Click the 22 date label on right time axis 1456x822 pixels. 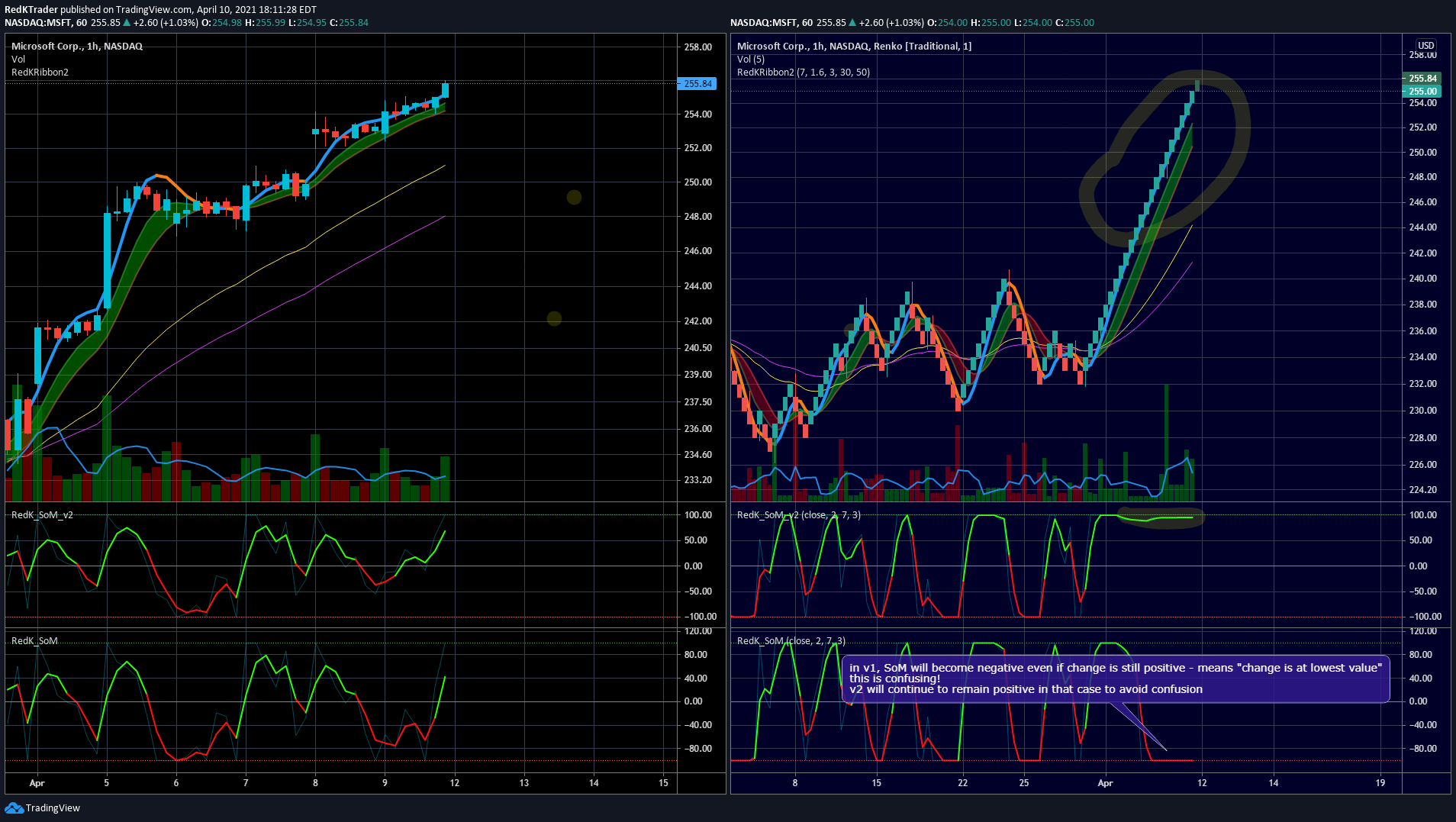(962, 783)
